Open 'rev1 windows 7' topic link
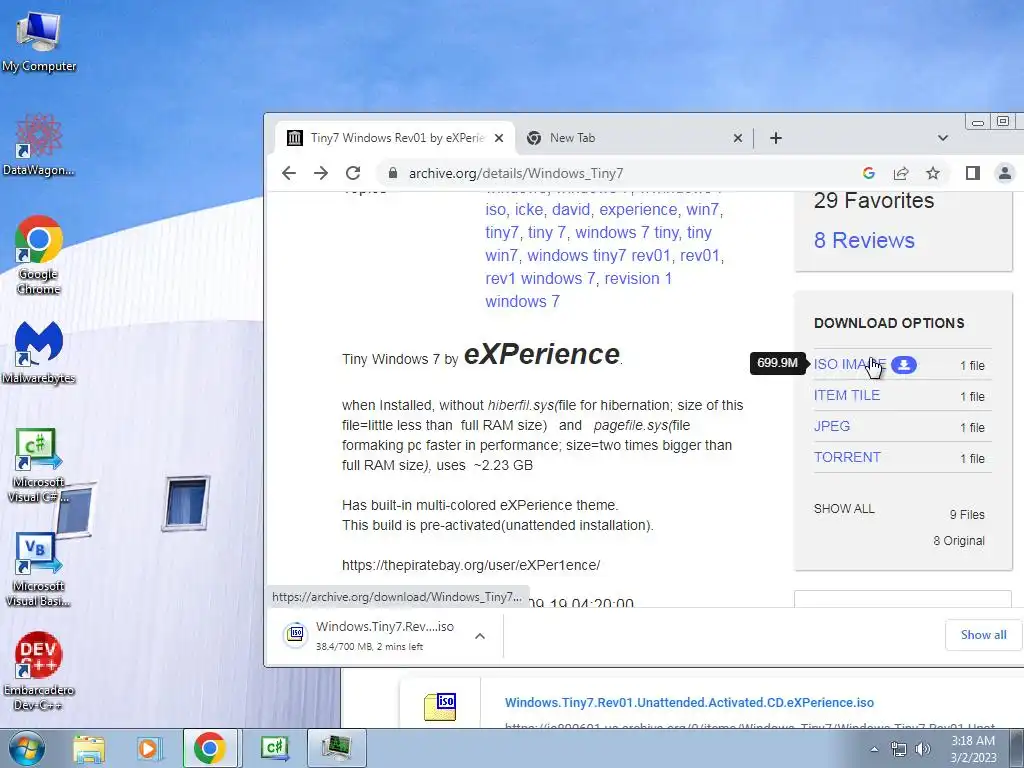1024x768 pixels. click(540, 278)
